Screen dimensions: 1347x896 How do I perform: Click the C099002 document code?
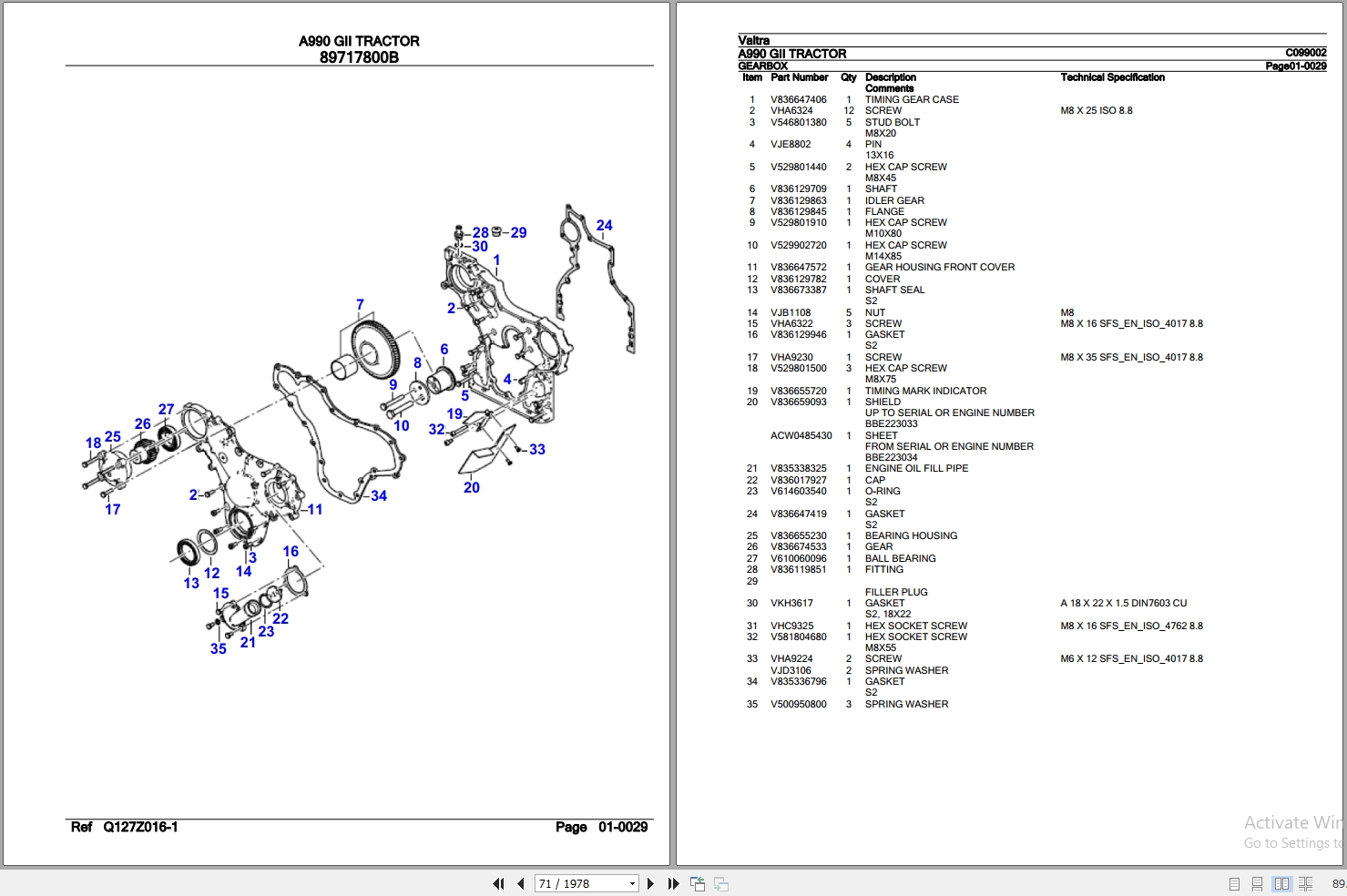pos(1306,53)
